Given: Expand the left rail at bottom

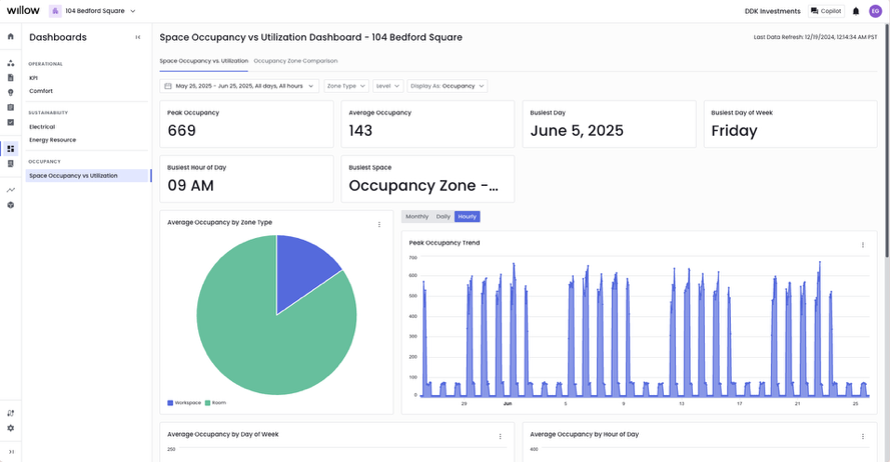Looking at the screenshot, I should (x=11, y=452).
